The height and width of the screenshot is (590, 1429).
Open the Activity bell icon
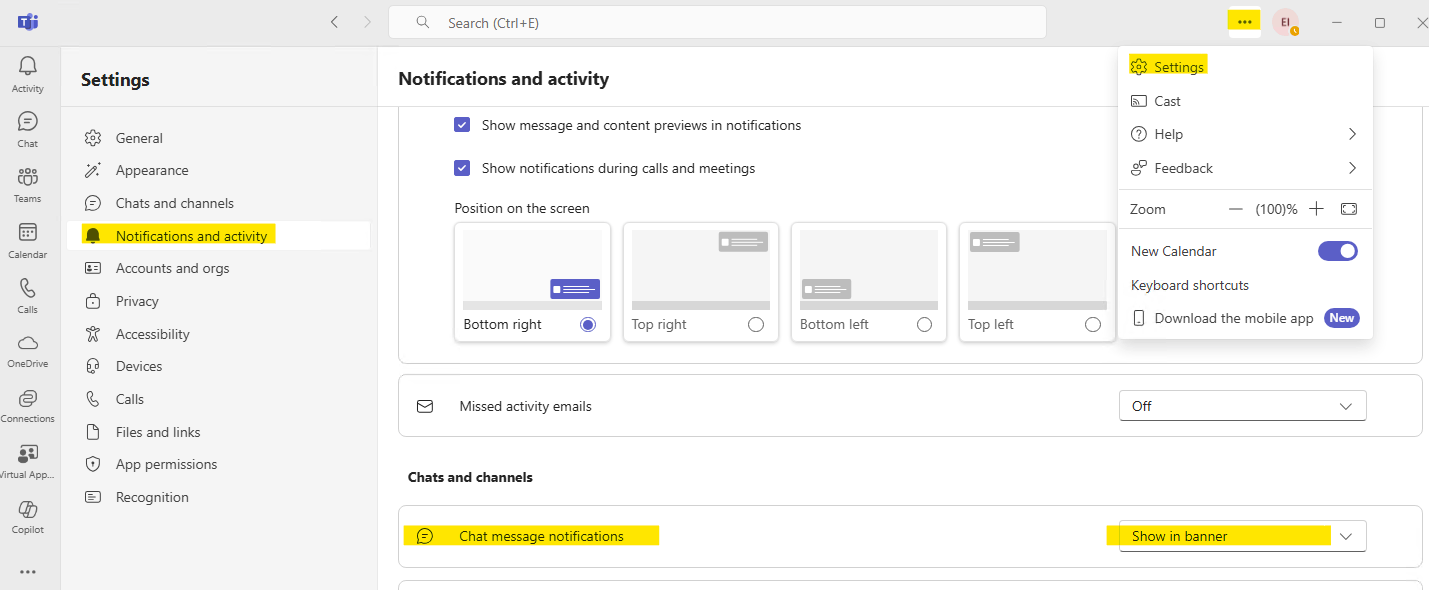(x=28, y=67)
